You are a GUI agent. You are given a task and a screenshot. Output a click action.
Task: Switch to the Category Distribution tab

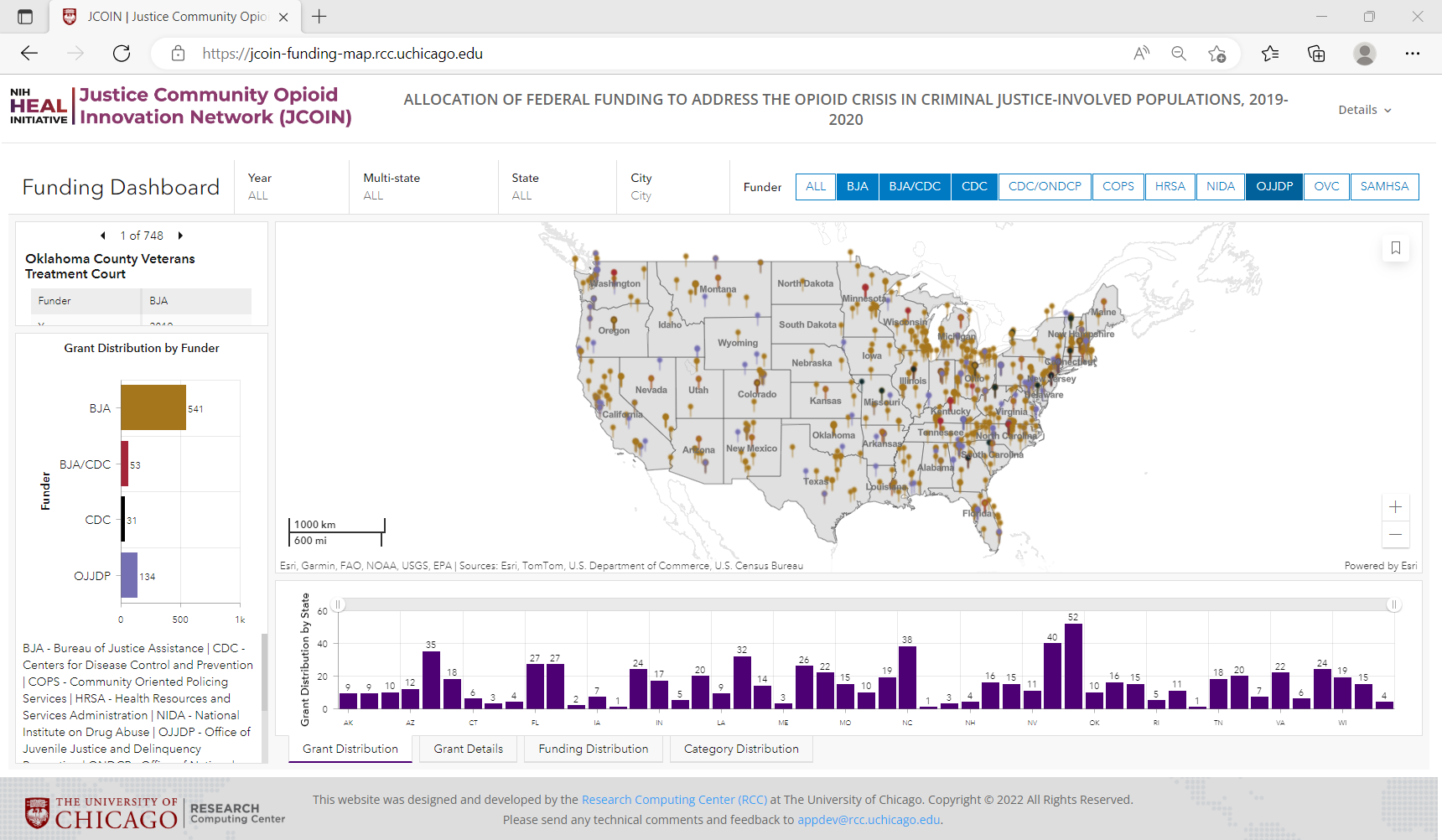coord(741,749)
